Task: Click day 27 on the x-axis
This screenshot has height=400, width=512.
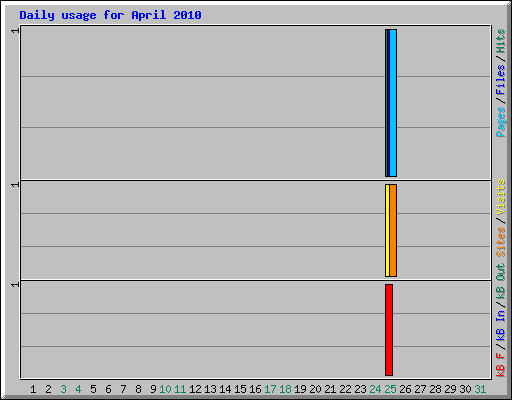Action: point(420,389)
